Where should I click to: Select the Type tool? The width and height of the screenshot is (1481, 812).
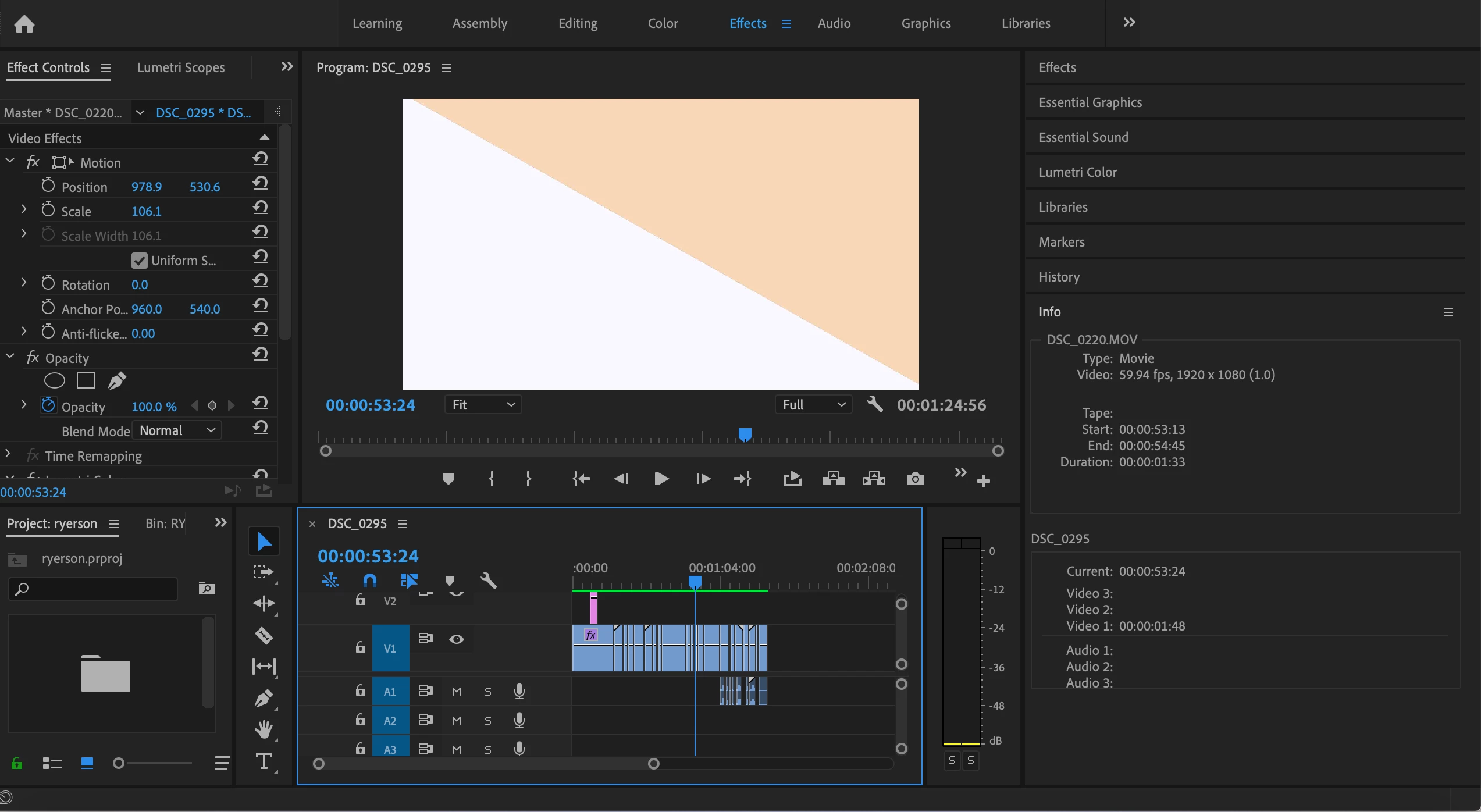(x=264, y=761)
